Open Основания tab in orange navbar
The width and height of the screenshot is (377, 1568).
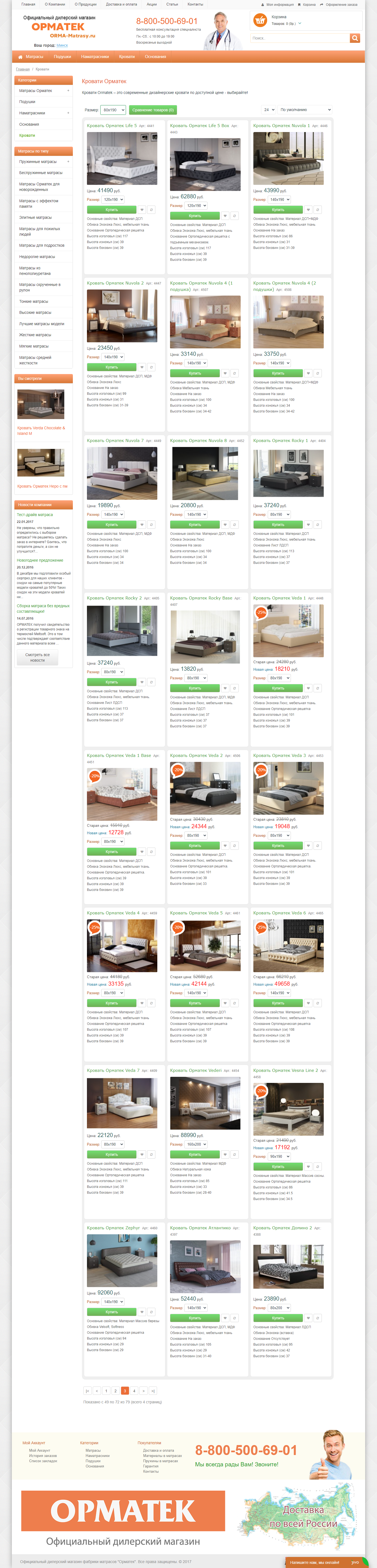click(156, 57)
